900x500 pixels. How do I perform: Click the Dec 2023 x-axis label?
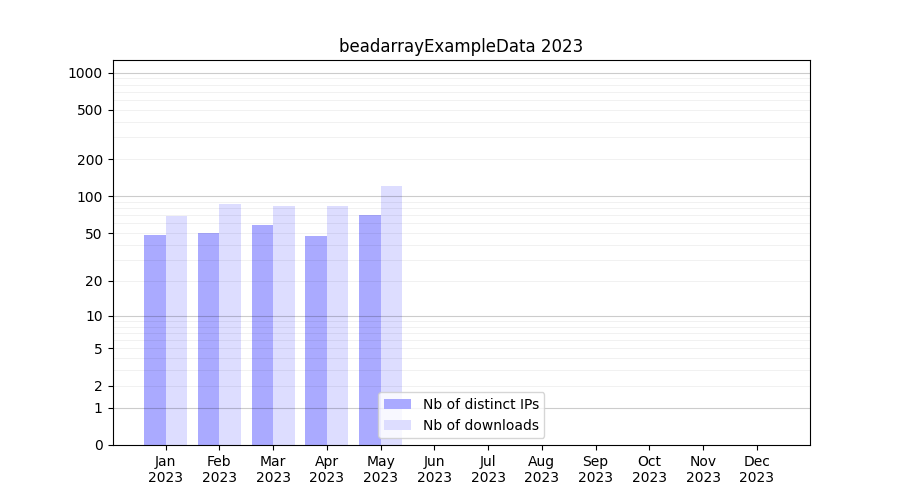[756, 469]
